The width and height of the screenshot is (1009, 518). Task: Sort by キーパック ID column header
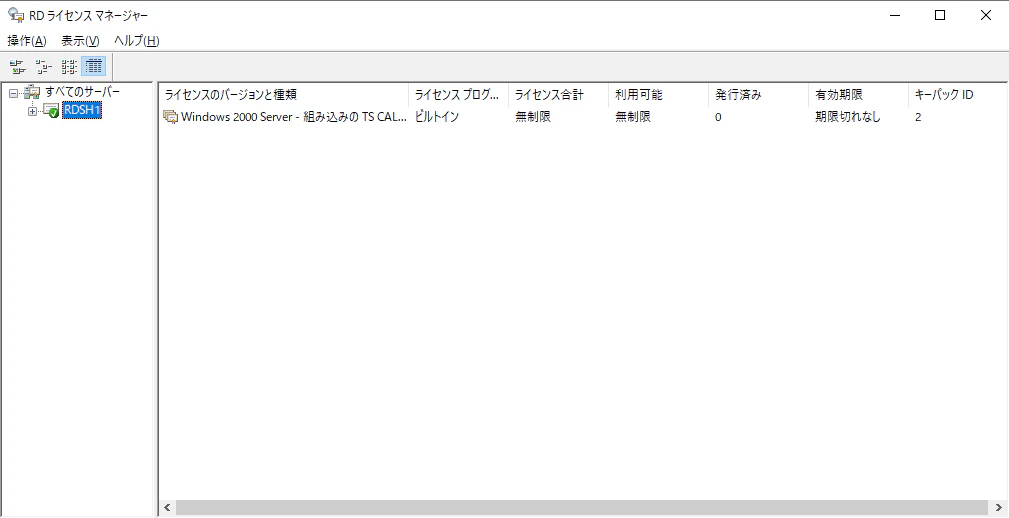pyautogui.click(x=958, y=95)
